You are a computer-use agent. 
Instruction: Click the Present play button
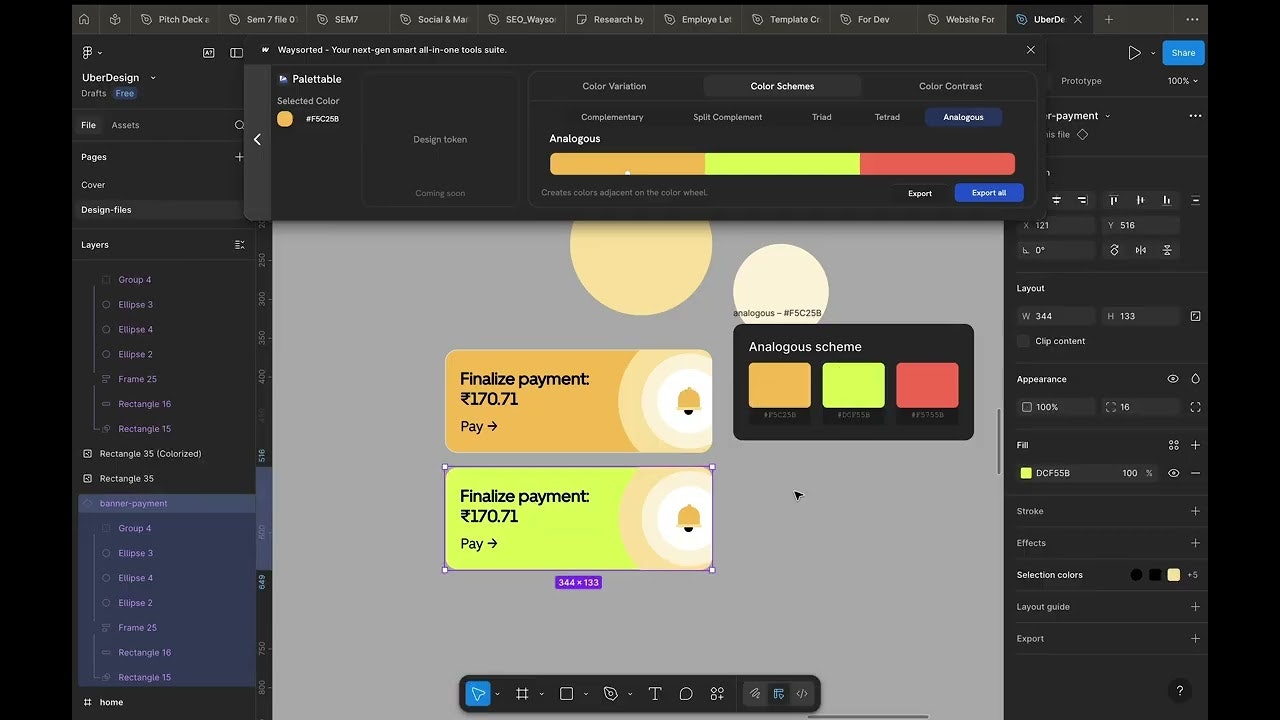[1134, 52]
